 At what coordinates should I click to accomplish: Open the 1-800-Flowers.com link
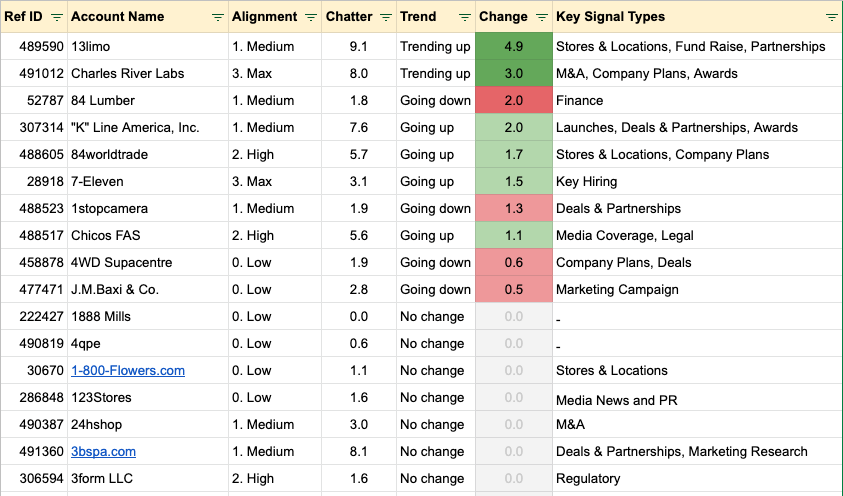coord(128,370)
